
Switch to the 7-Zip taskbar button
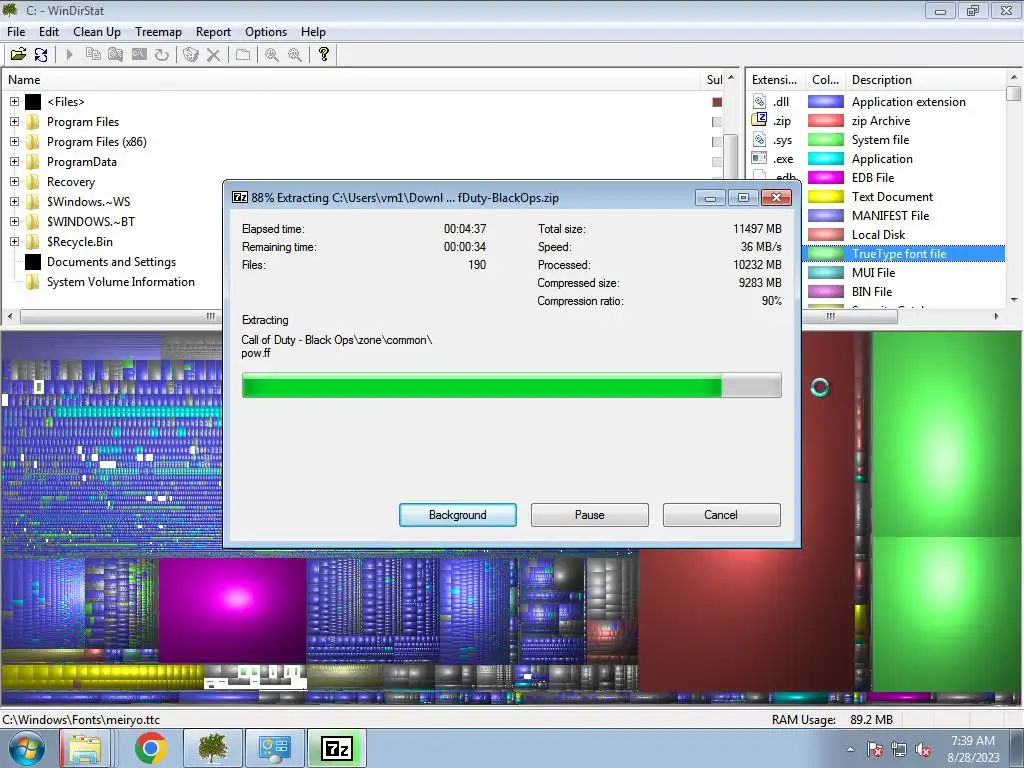click(337, 748)
